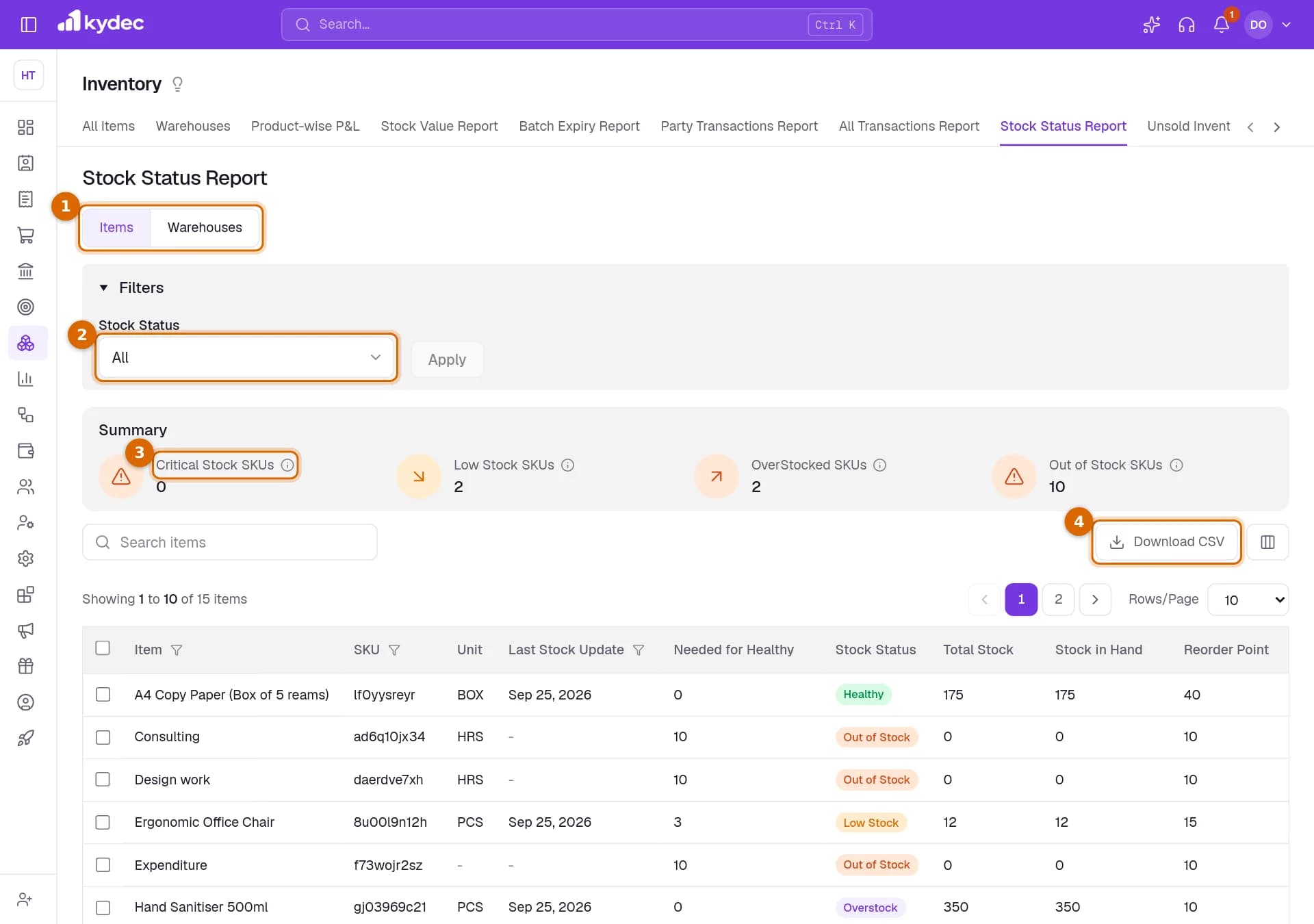1314x924 pixels.
Task: Focus the Search items field
Action: [230, 542]
